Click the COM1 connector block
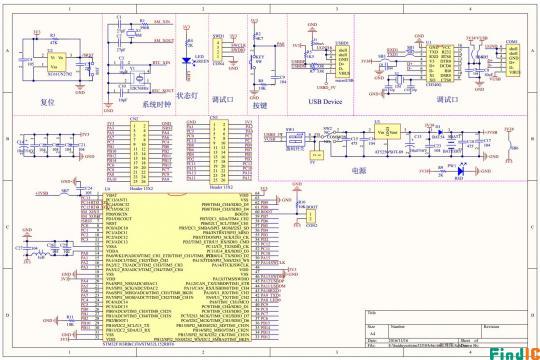Image resolution: width=540 pixels, height=360 pixels. pos(513,60)
